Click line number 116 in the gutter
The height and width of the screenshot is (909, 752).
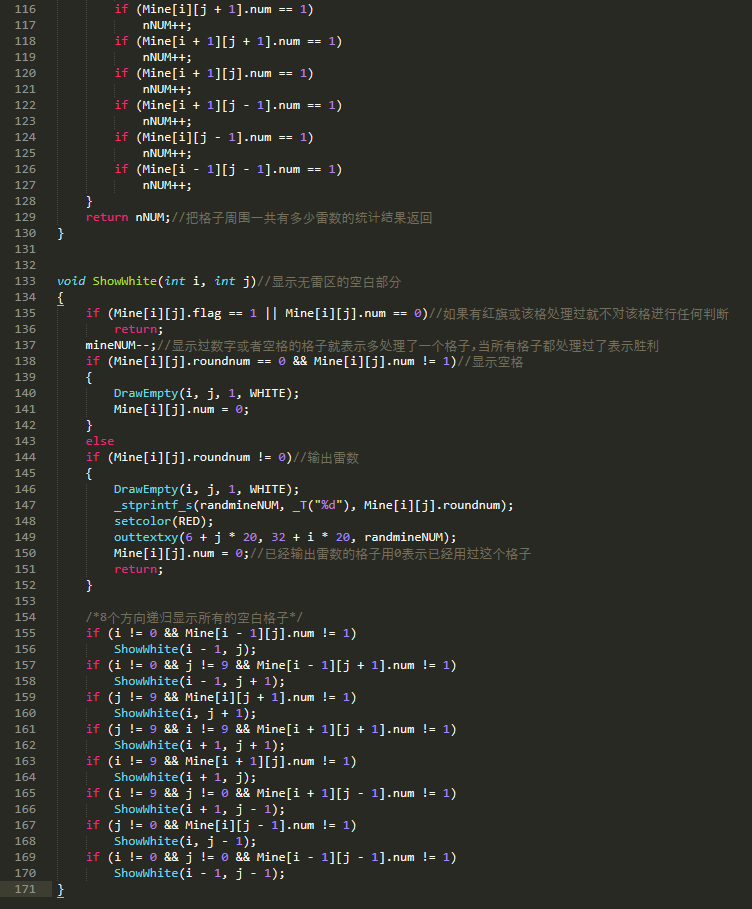pos(25,9)
